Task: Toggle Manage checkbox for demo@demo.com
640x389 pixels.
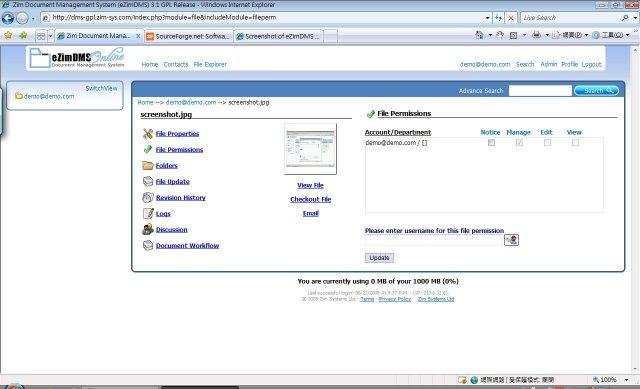Action: click(x=519, y=142)
